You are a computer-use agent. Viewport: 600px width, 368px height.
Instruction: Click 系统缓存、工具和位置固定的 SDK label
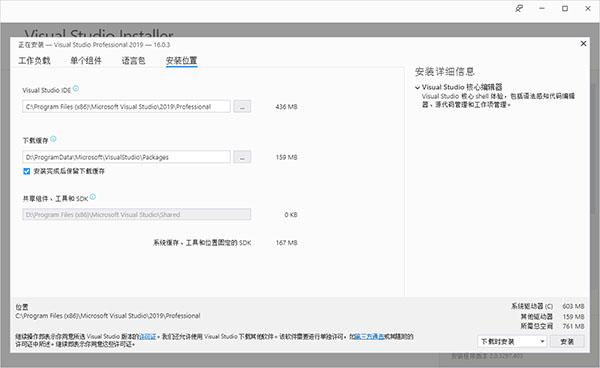point(202,243)
